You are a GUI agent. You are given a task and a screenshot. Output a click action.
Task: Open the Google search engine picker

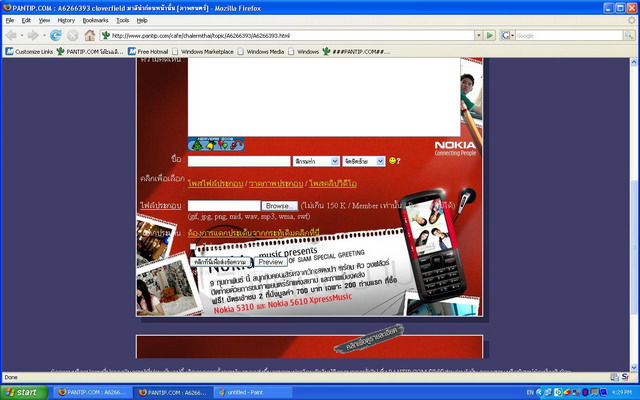(x=507, y=36)
